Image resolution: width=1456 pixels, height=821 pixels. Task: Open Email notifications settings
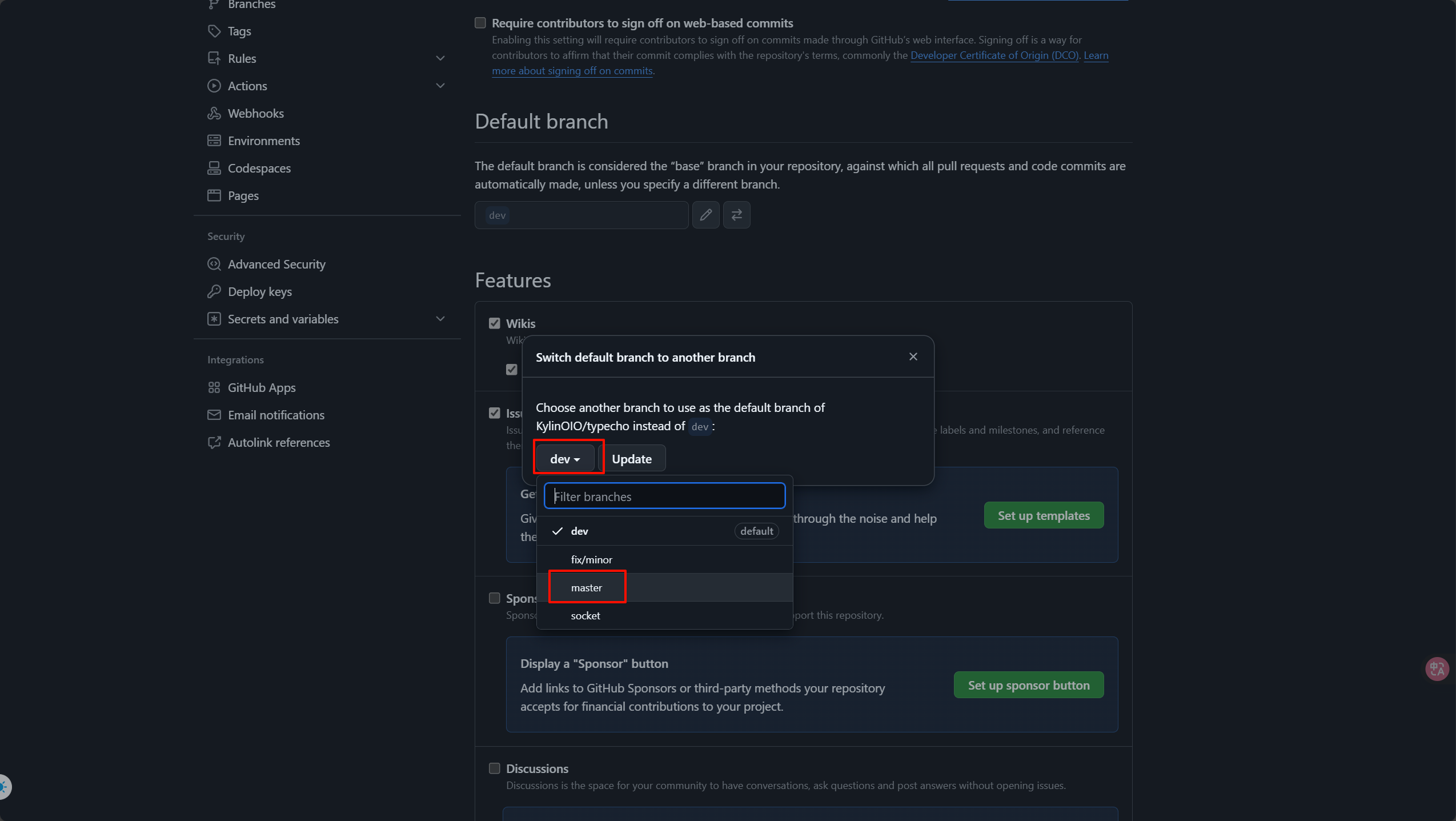(x=275, y=415)
